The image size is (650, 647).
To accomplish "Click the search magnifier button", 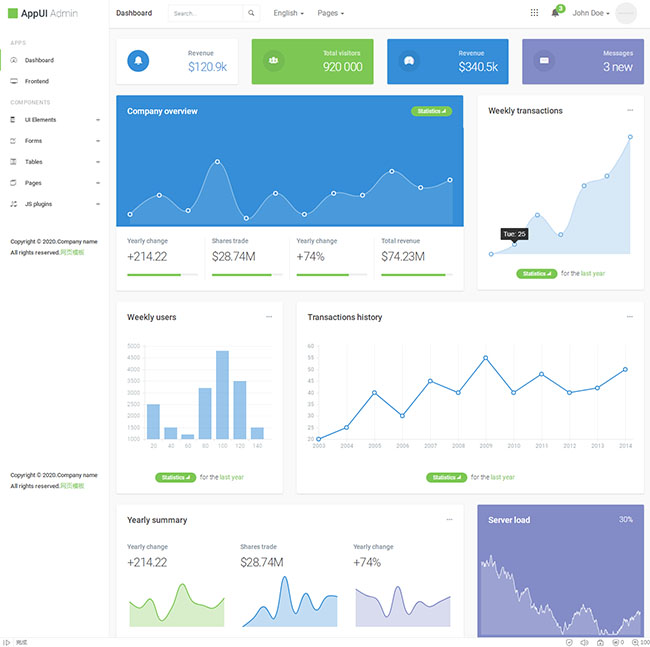I will (x=251, y=13).
